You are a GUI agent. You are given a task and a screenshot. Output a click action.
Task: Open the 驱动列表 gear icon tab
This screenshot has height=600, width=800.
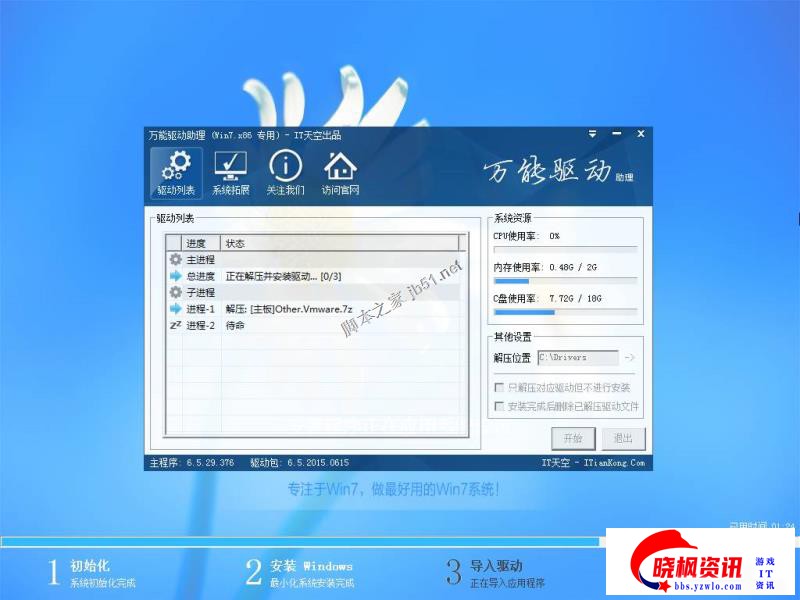pos(176,172)
